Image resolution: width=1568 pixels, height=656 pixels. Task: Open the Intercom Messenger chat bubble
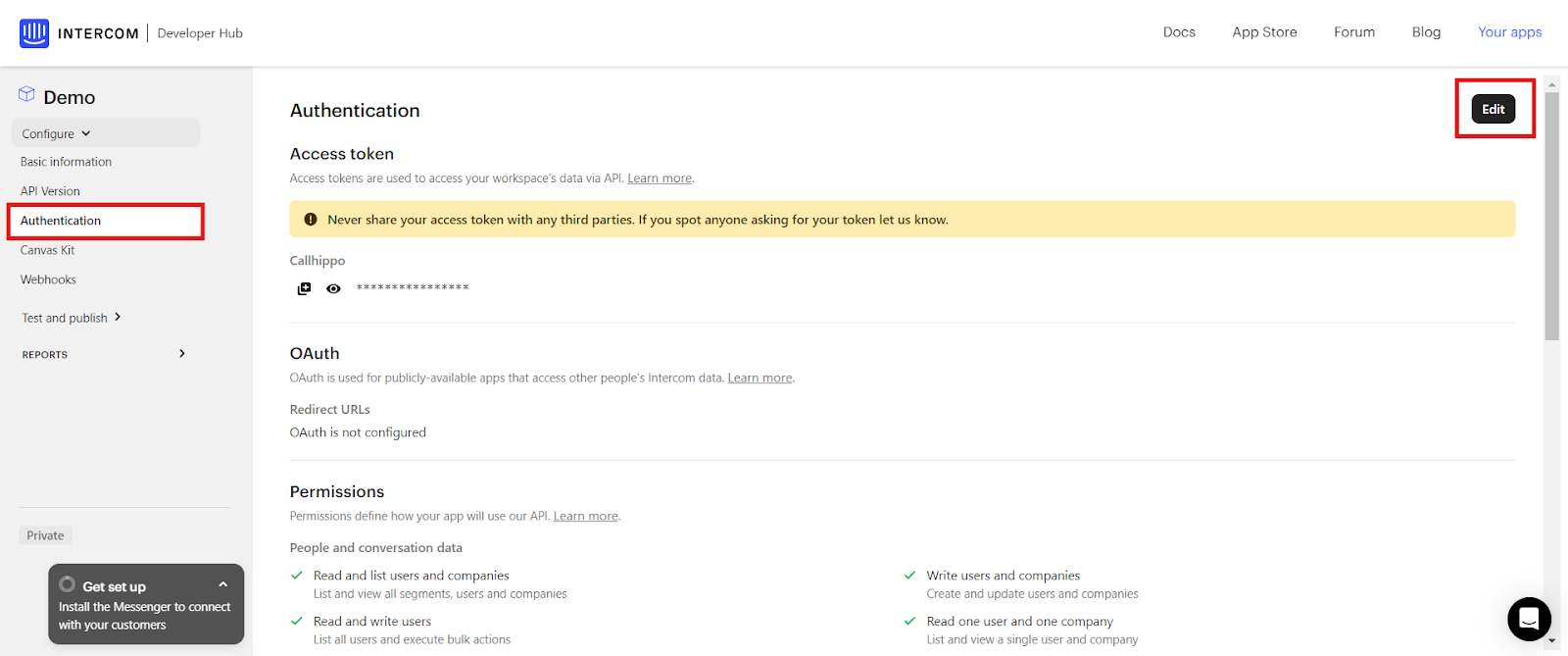click(1529, 619)
